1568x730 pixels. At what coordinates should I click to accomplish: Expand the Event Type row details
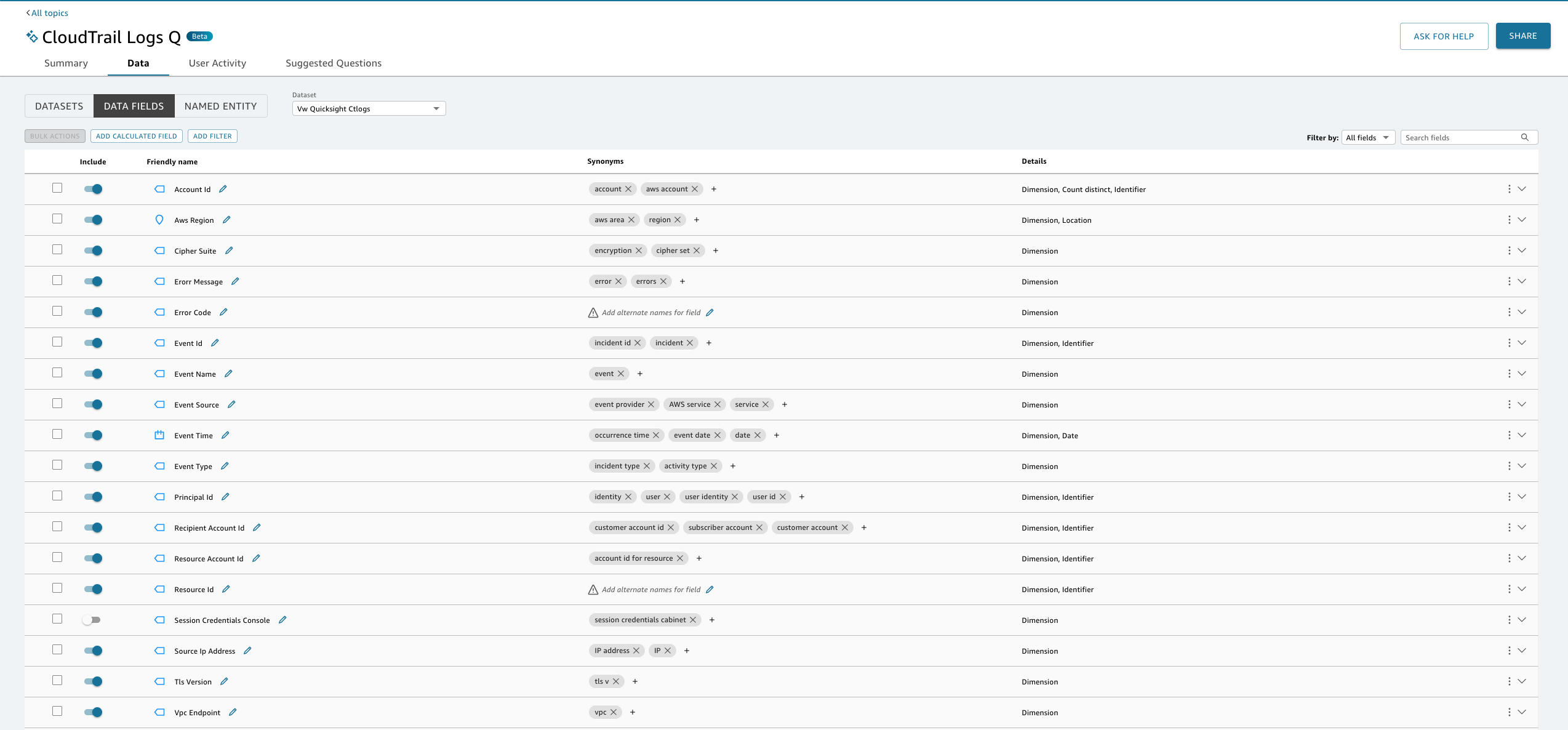pos(1522,466)
